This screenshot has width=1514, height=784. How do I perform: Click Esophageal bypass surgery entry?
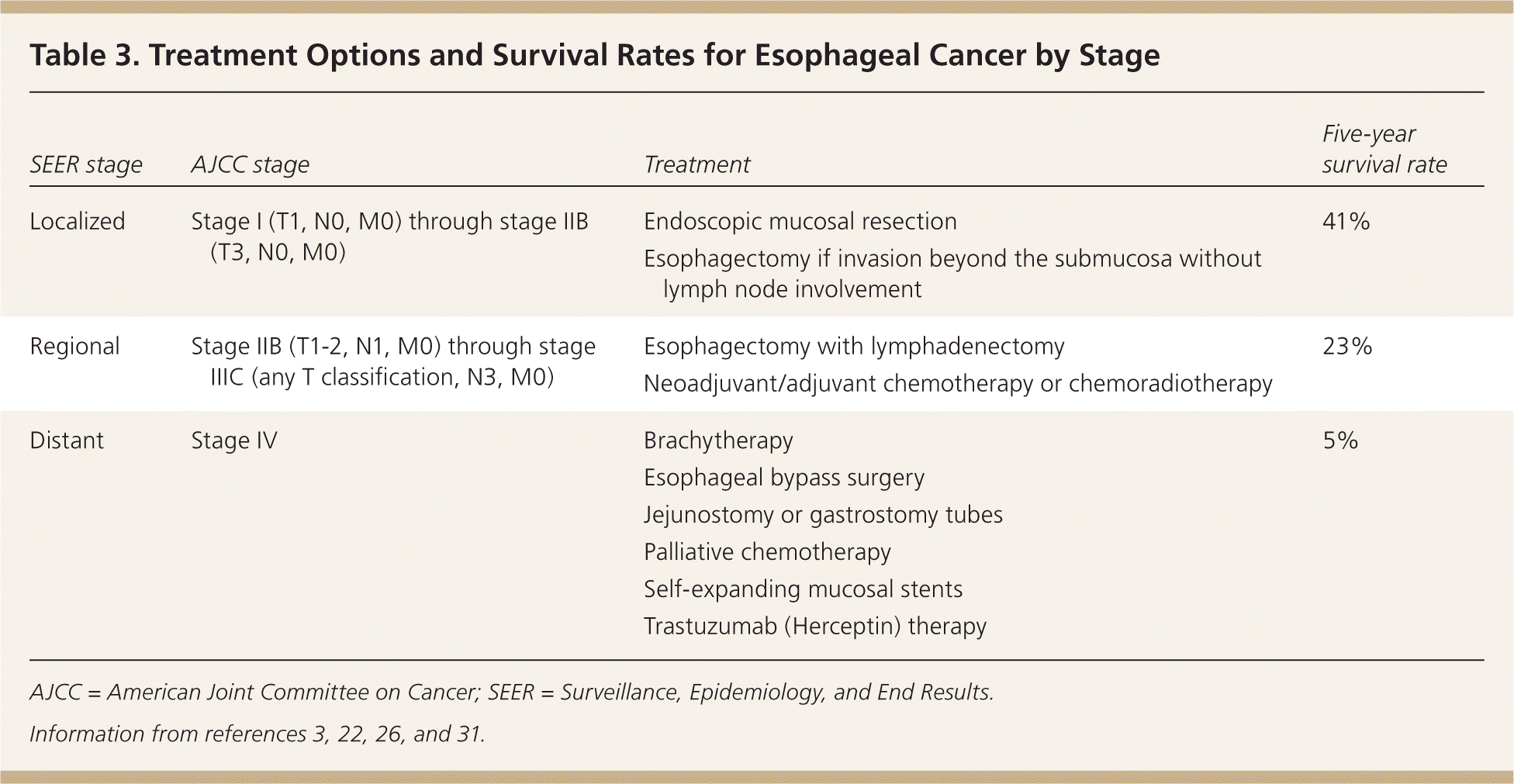pos(783,478)
